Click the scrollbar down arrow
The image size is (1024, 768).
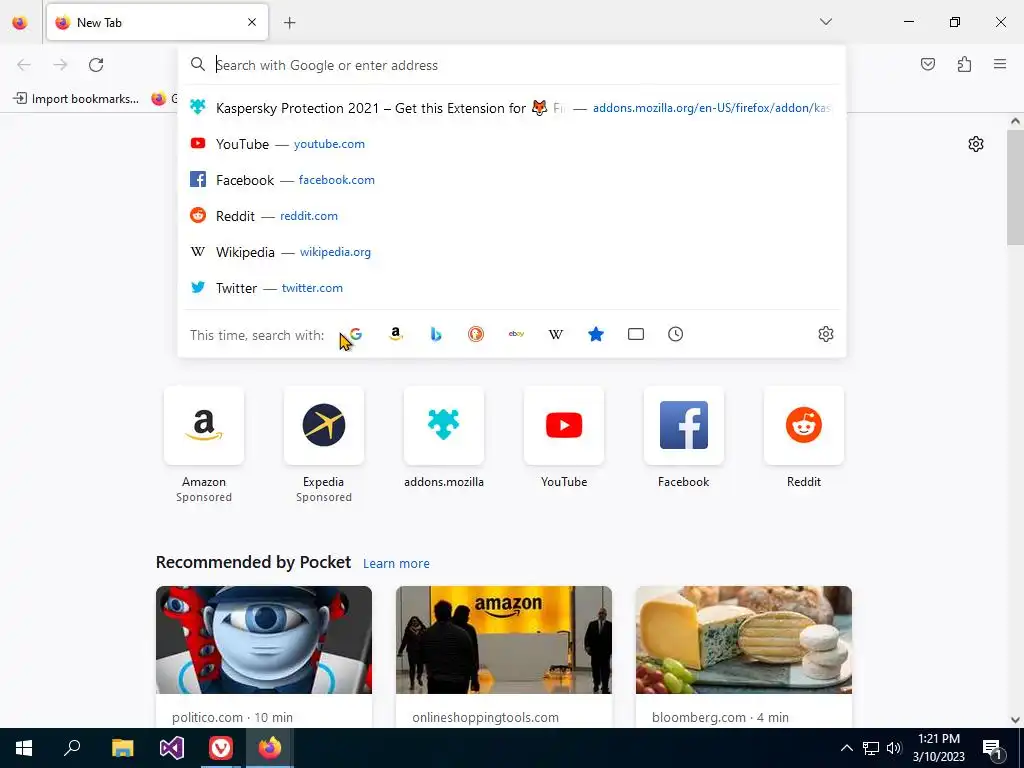1015,720
